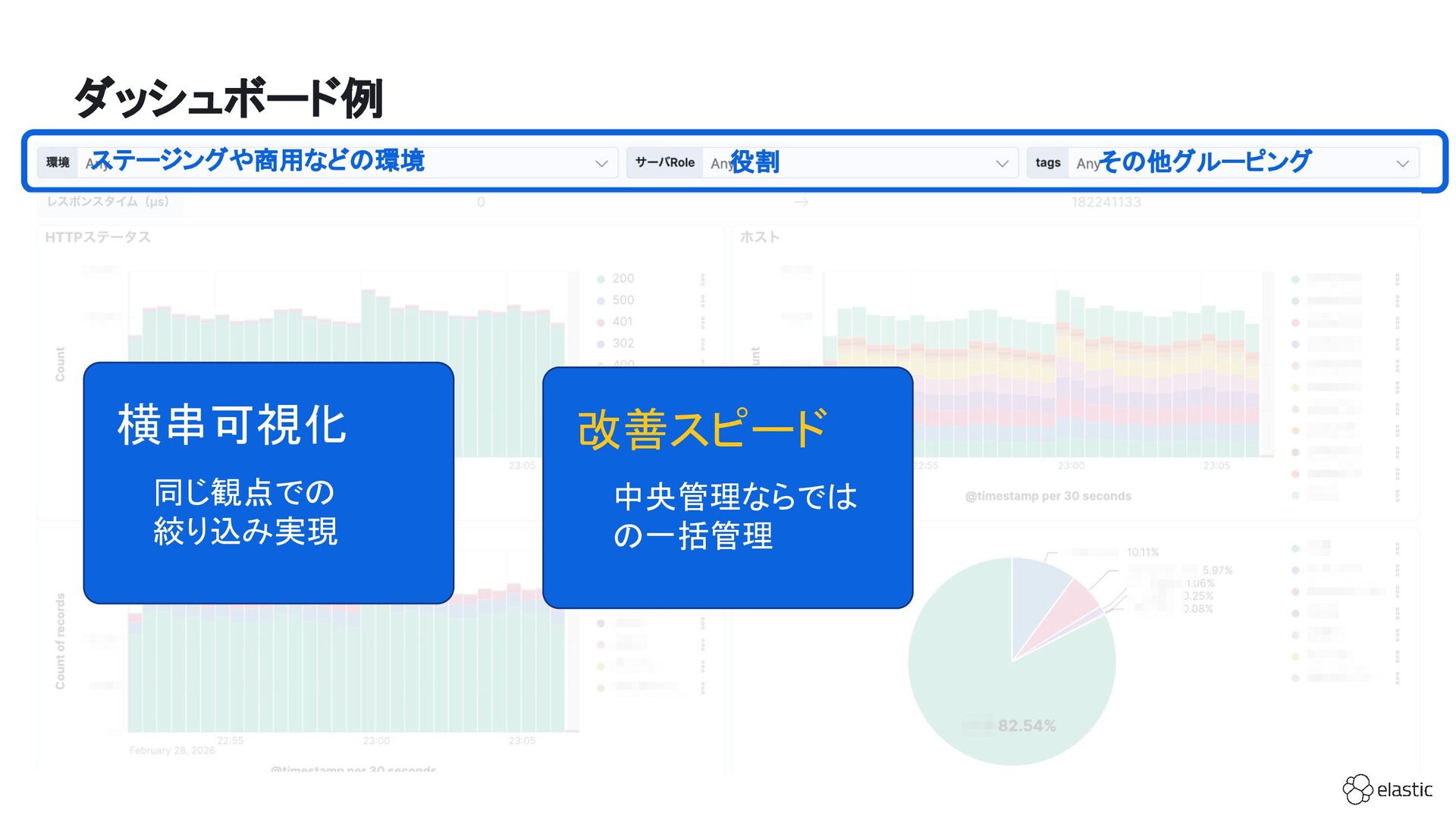Viewport: 1456px width, 819px height.
Task: Toggle the 200 status series label
Action: click(x=623, y=279)
